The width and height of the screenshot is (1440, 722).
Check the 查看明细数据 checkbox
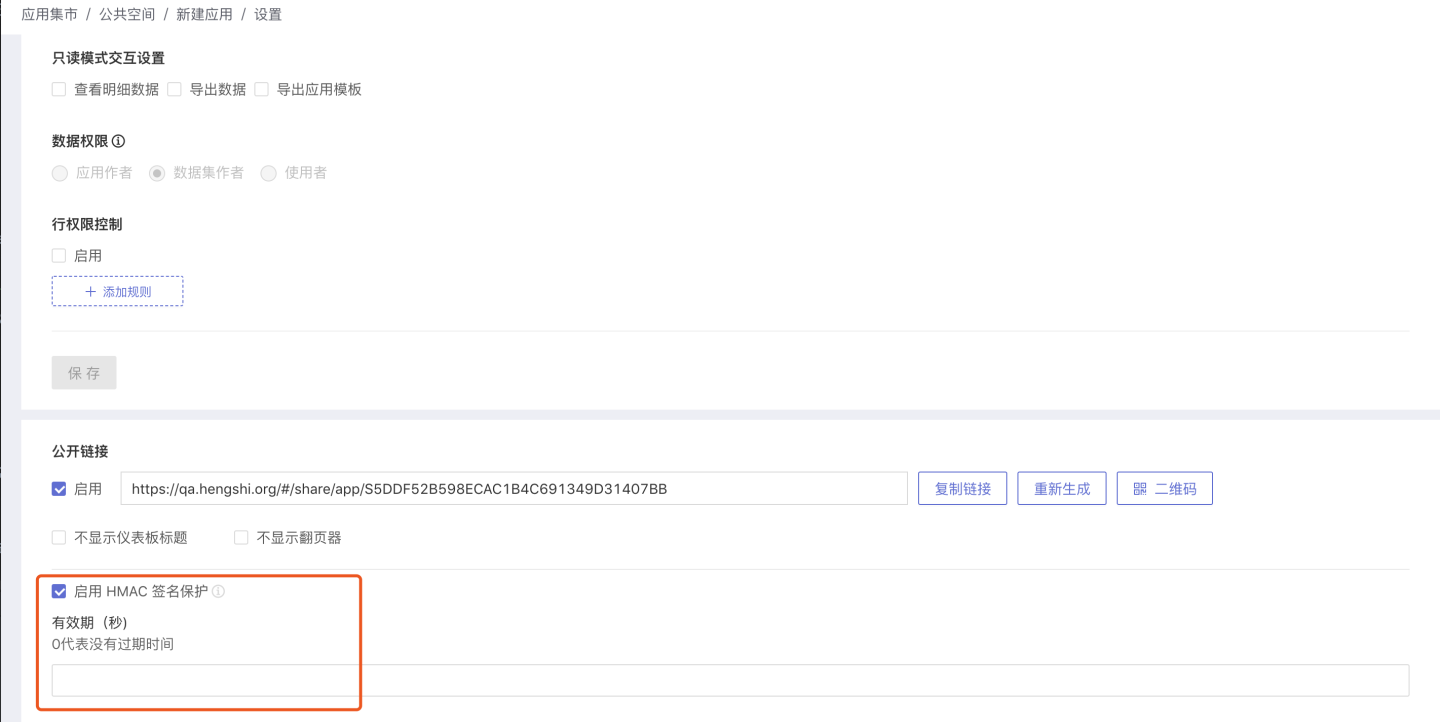59,89
